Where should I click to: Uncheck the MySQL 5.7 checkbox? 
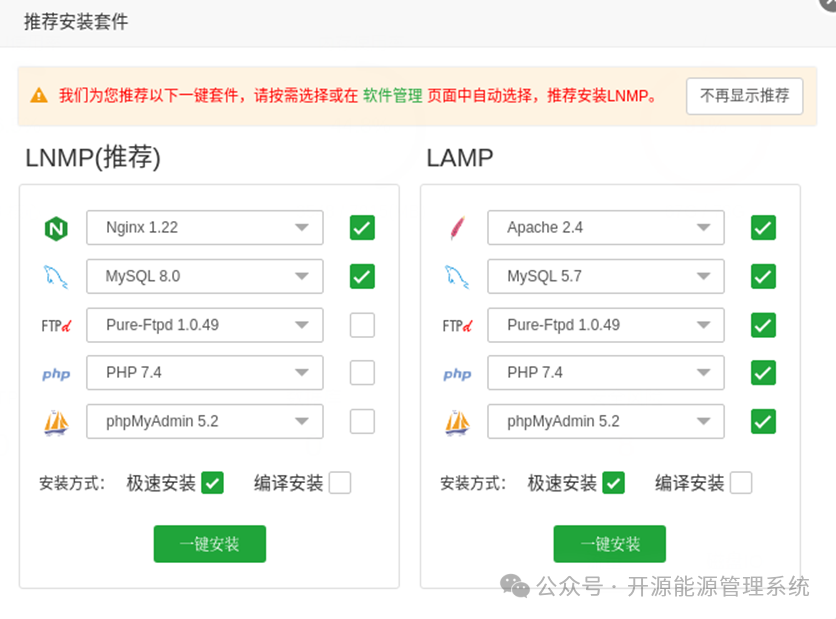pyautogui.click(x=763, y=276)
